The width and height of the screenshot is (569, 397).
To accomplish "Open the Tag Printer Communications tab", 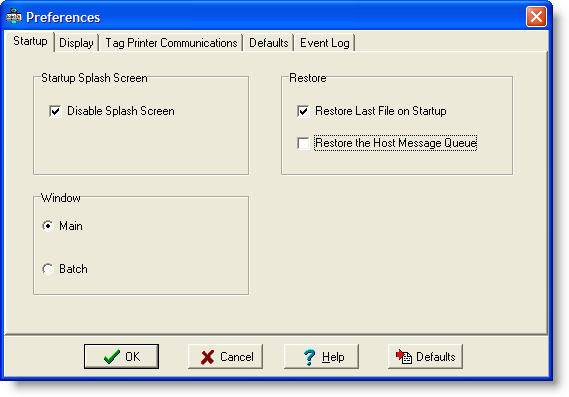I will pos(171,43).
